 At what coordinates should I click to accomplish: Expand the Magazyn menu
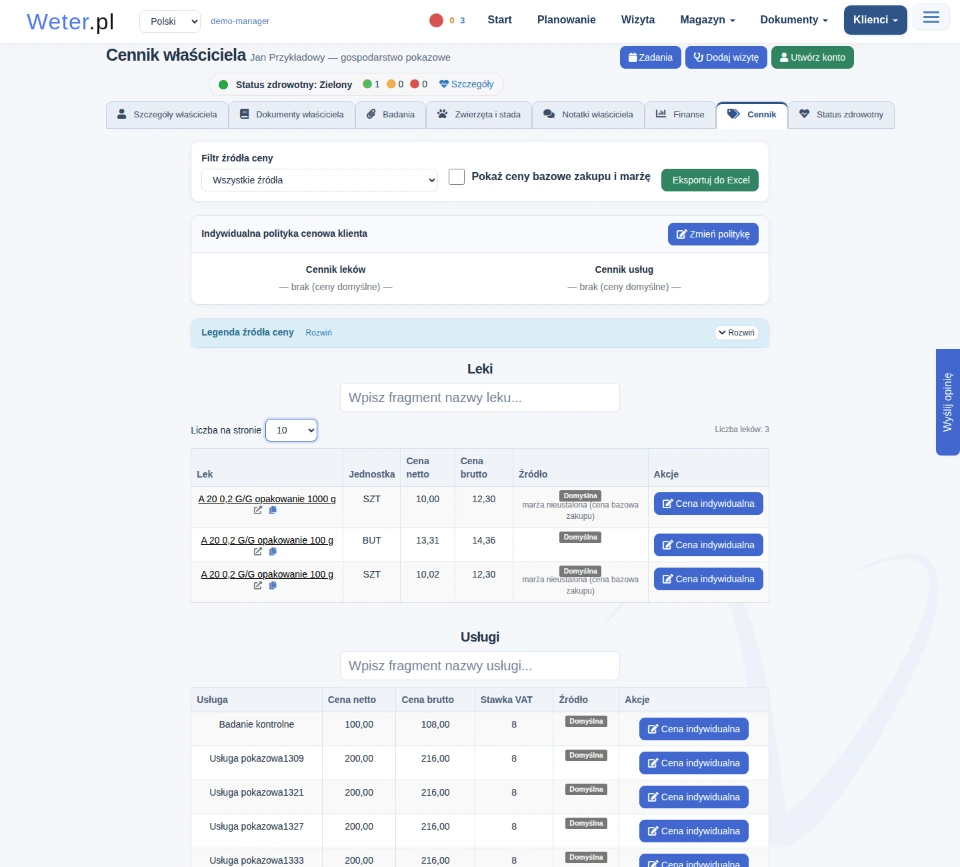pyautogui.click(x=707, y=20)
